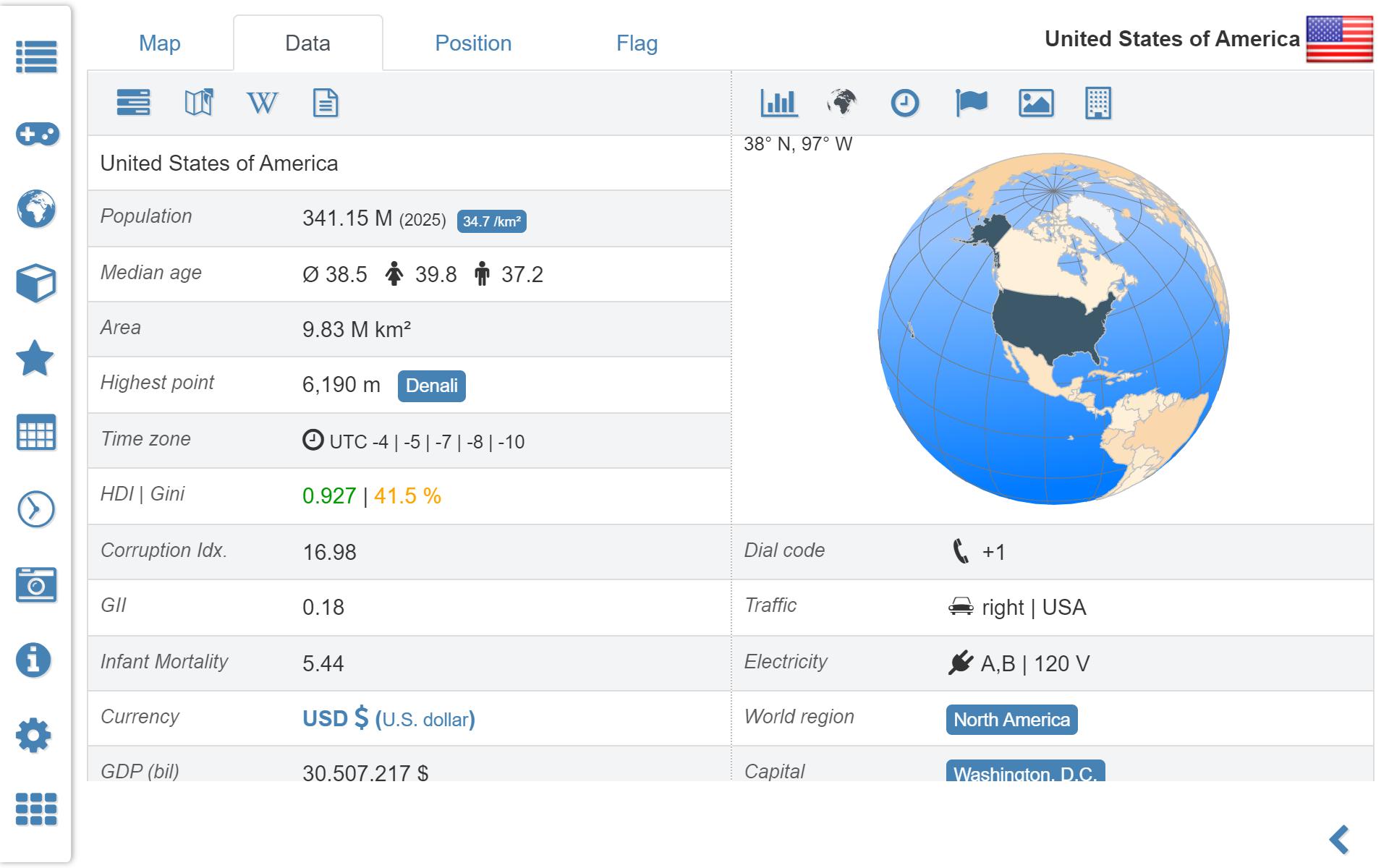The width and height of the screenshot is (1389, 868).
Task: Switch to the Position tab
Action: tap(473, 43)
